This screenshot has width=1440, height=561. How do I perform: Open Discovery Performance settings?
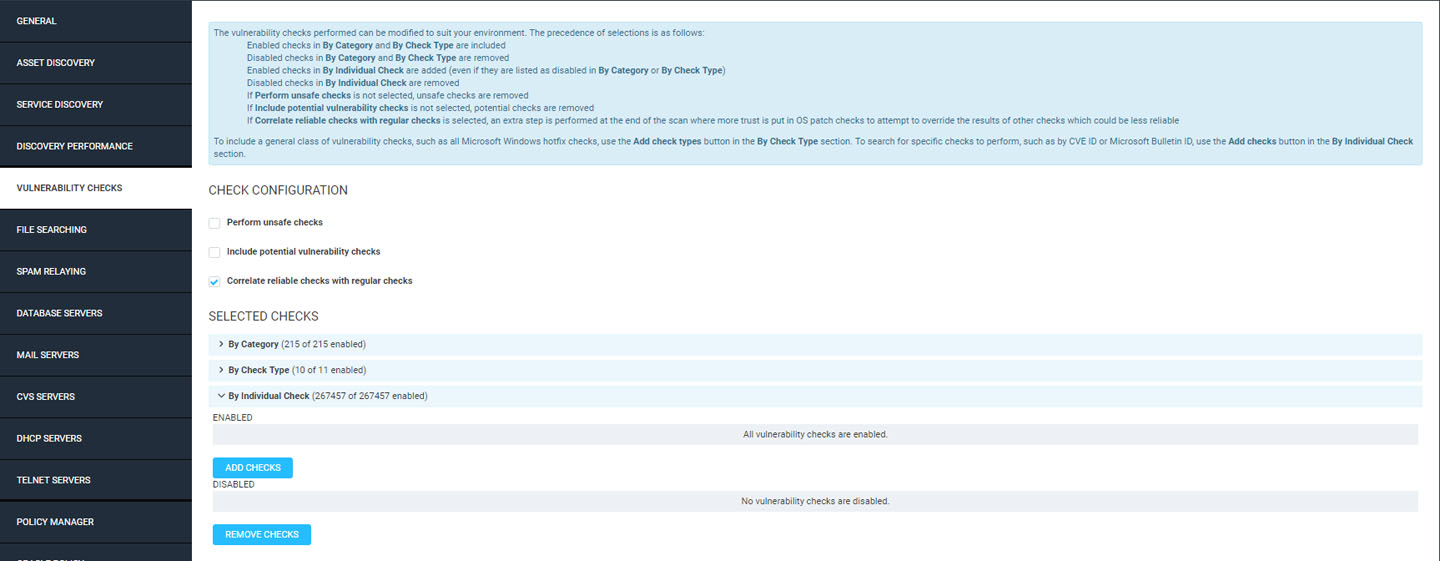pyautogui.click(x=95, y=147)
